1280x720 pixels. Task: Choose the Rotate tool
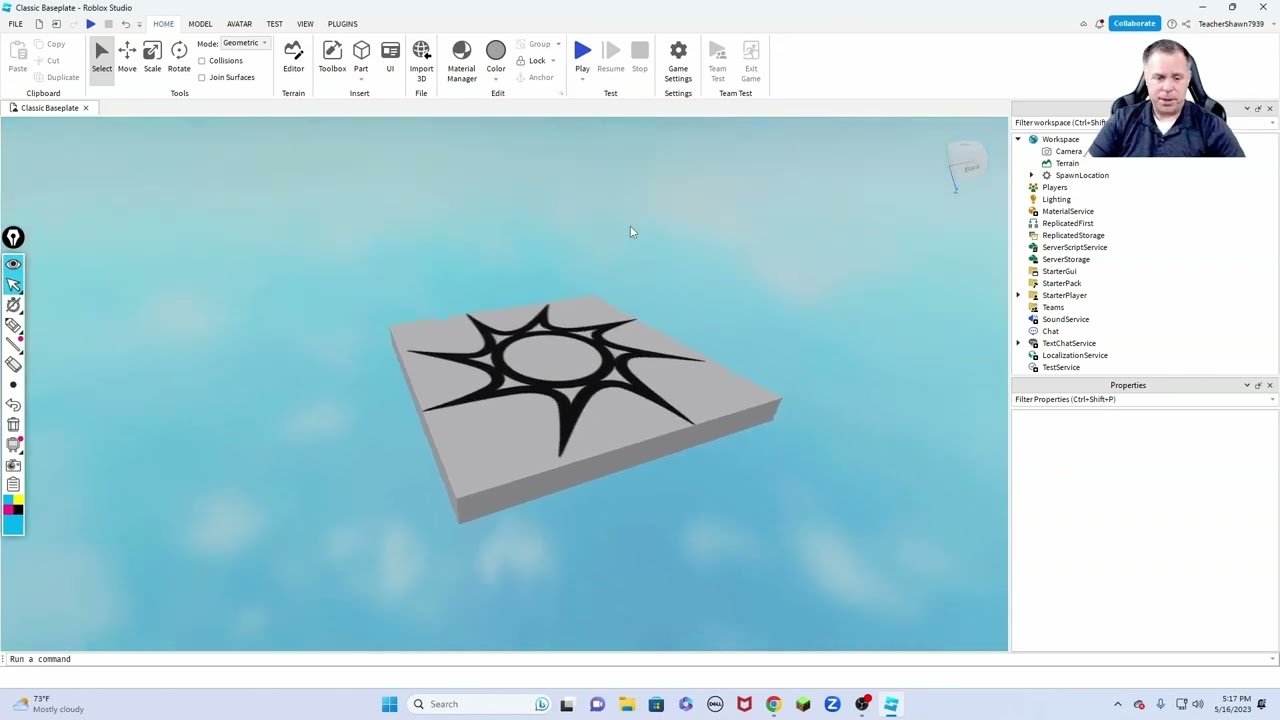point(179,58)
